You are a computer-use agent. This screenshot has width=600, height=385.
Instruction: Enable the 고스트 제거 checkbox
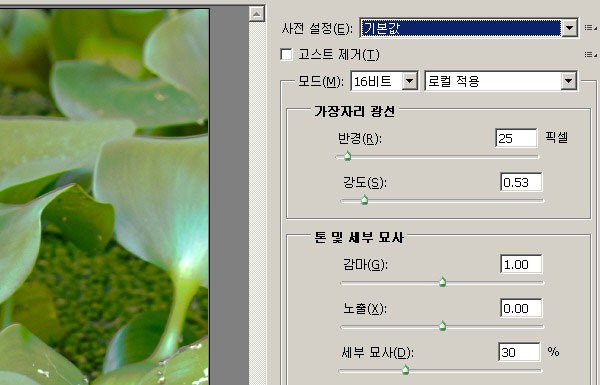(286, 54)
